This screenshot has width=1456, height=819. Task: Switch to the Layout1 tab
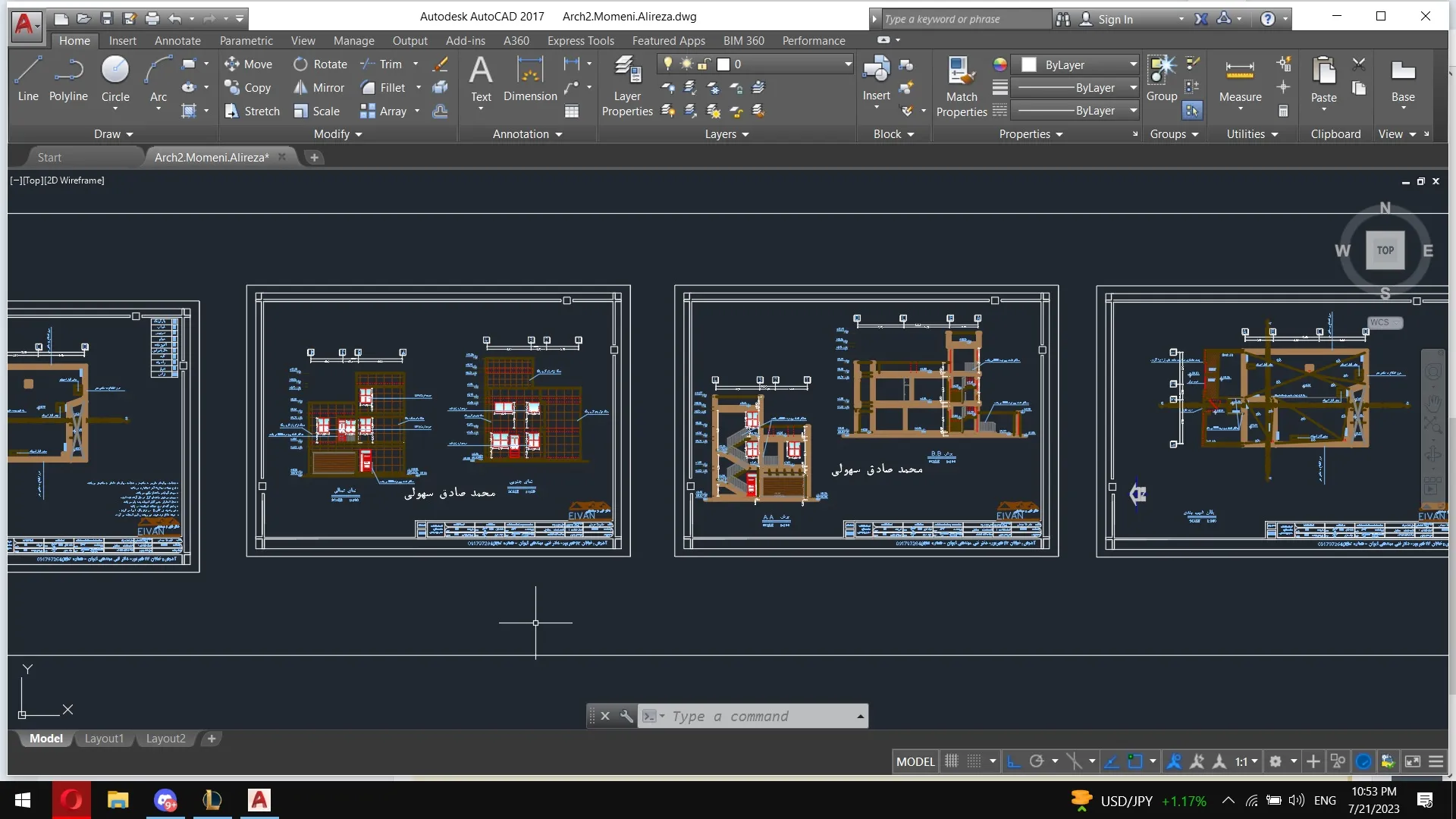pos(104,739)
